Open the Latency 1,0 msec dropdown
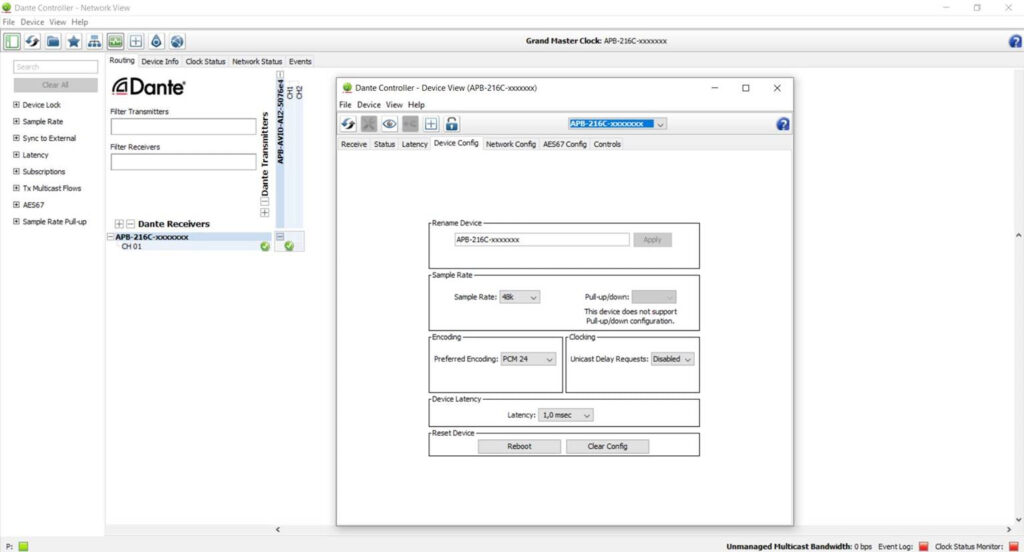The image size is (1024, 552). pyautogui.click(x=566, y=415)
